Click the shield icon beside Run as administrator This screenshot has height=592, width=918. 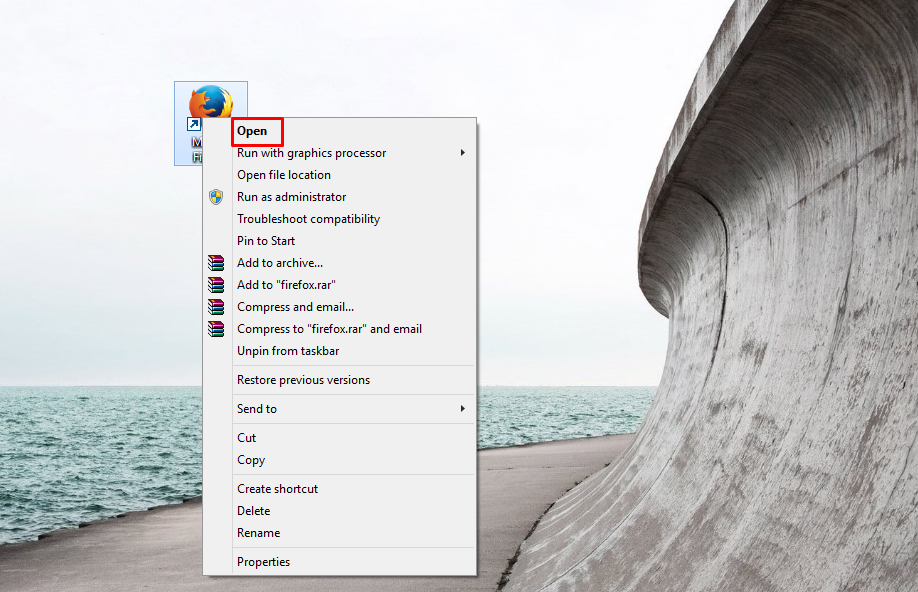[216, 197]
